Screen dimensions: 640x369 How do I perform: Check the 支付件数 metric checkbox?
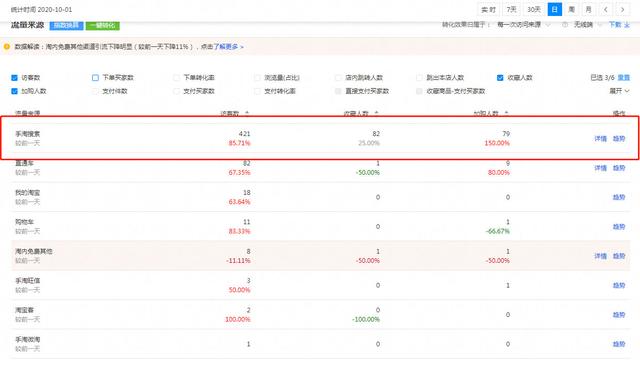coord(95,91)
